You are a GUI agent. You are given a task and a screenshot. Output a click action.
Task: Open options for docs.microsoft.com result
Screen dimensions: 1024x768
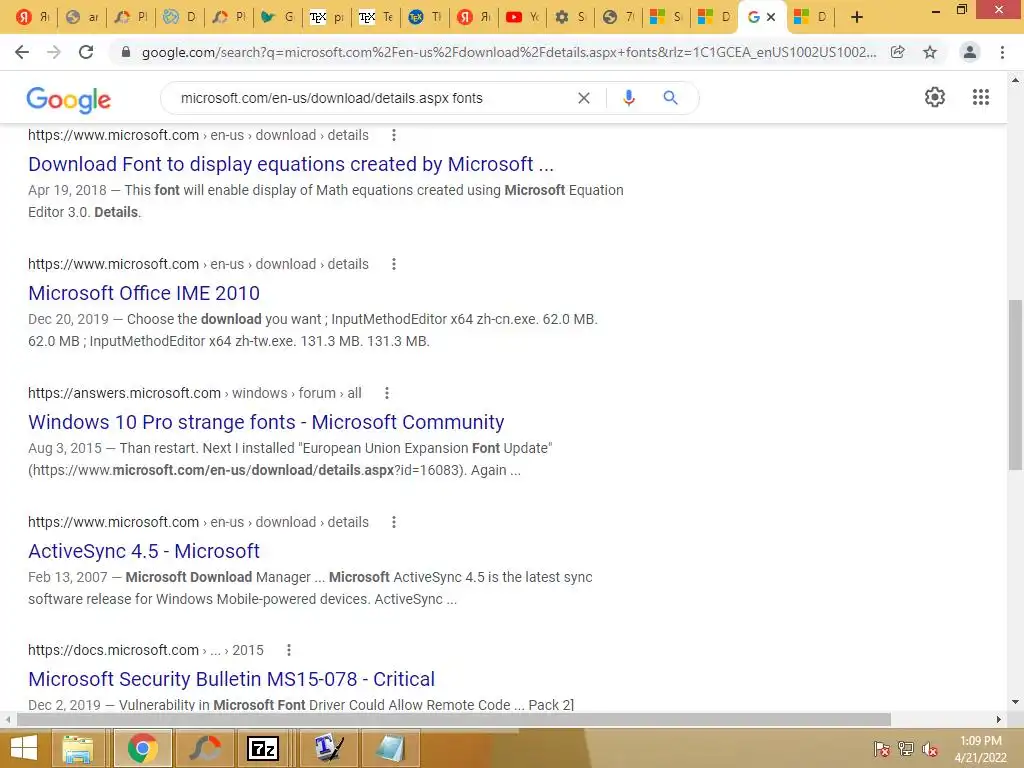pos(289,650)
